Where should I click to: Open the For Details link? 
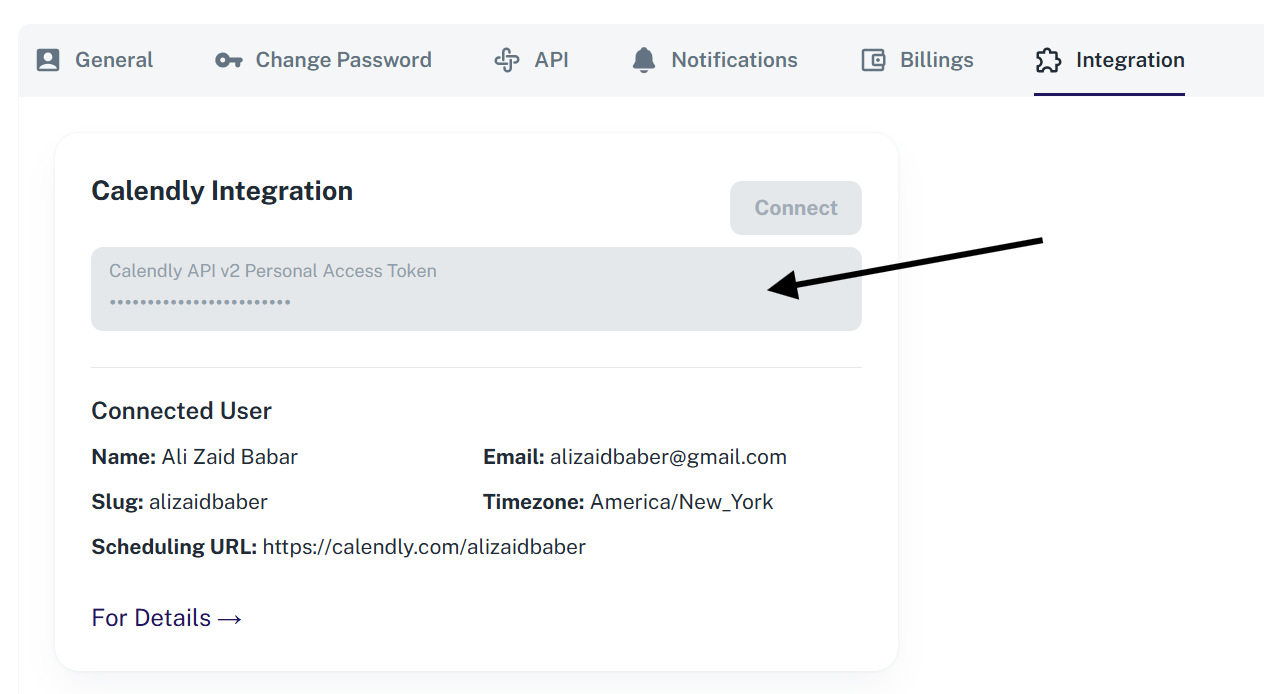pos(167,618)
